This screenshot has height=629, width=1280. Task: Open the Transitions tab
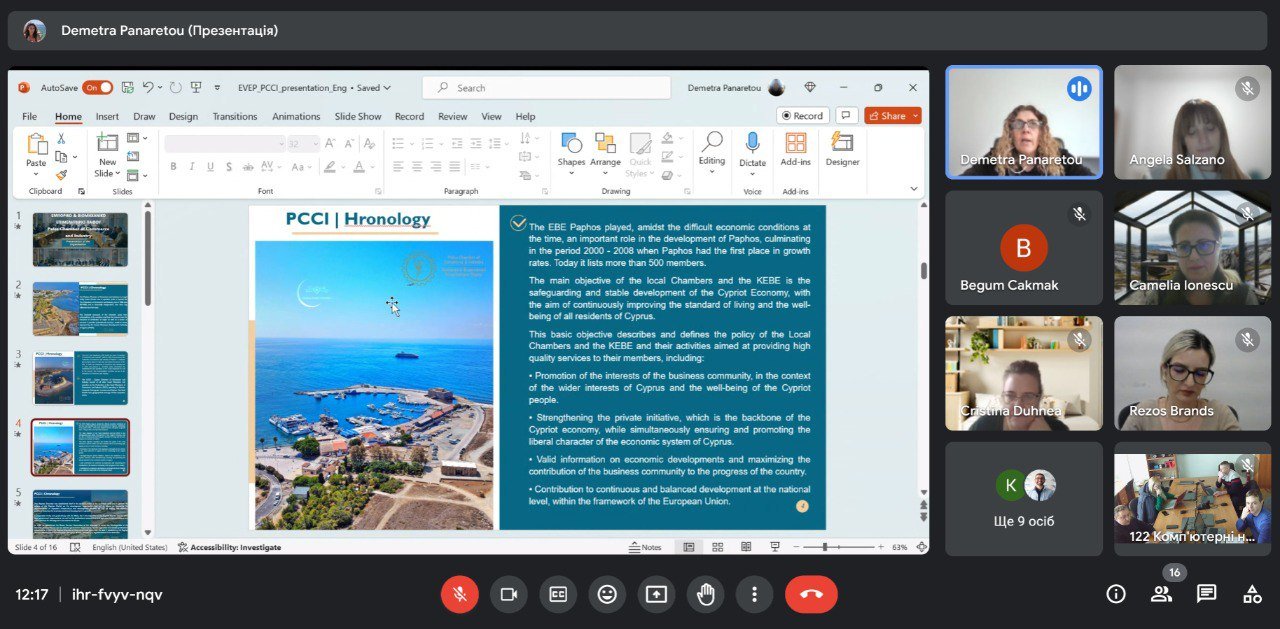coord(235,116)
